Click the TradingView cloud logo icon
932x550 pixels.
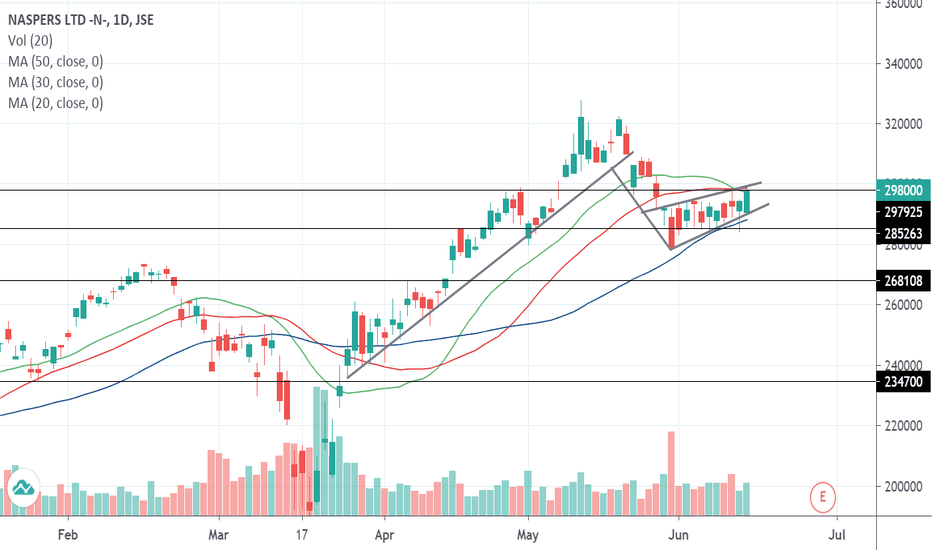click(x=23, y=489)
